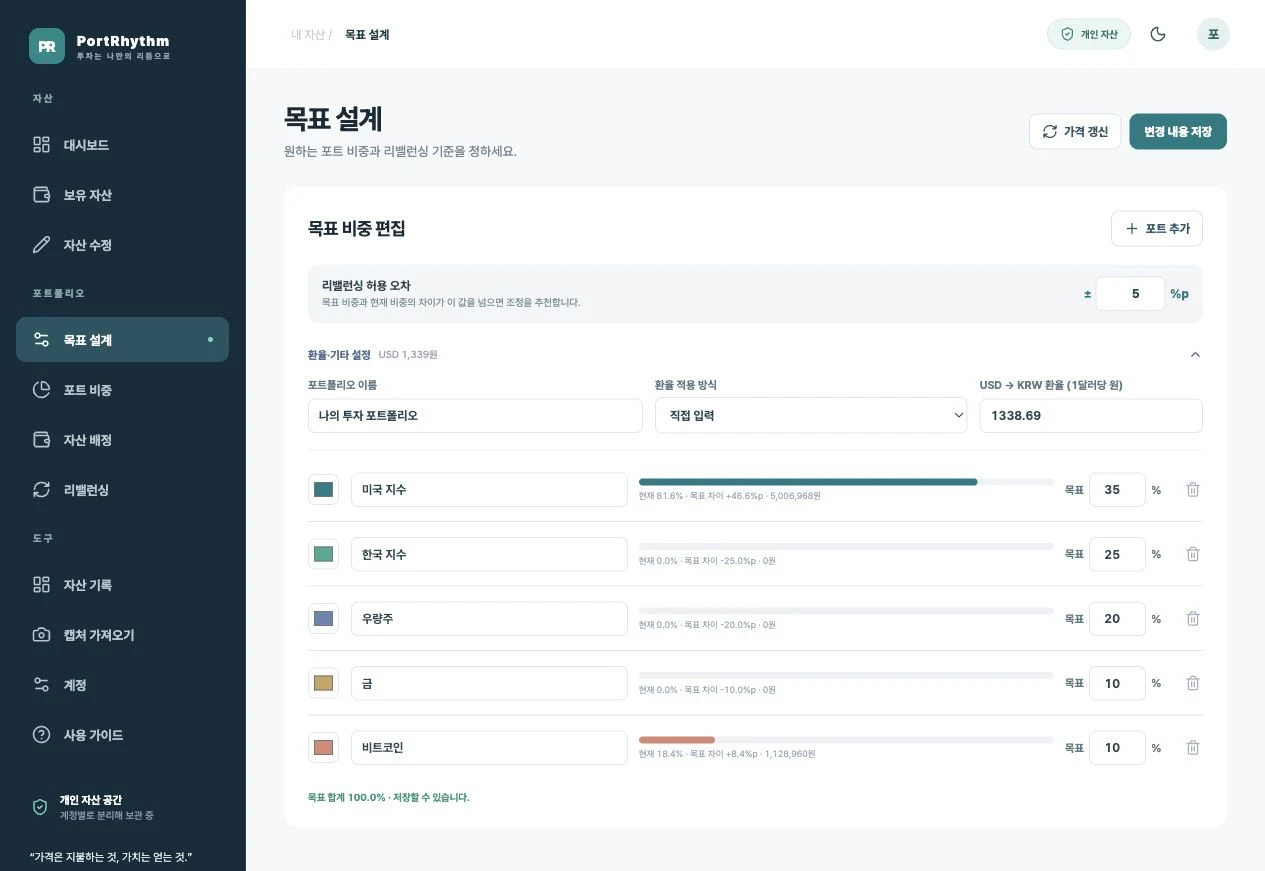Click the camera icon next to 캡처 가져오기
The height and width of the screenshot is (871, 1265).
pyautogui.click(x=41, y=635)
